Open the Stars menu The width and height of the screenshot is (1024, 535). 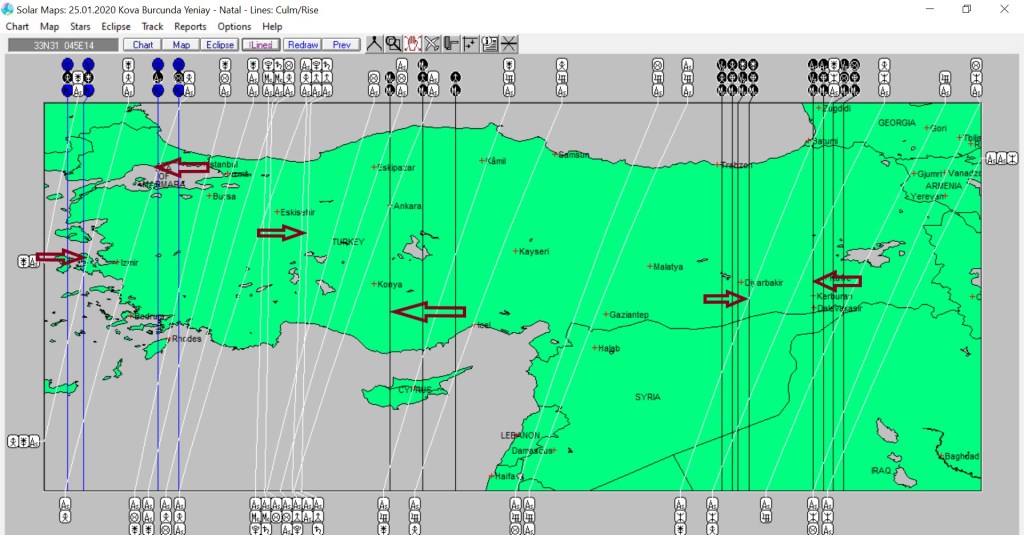pos(80,27)
